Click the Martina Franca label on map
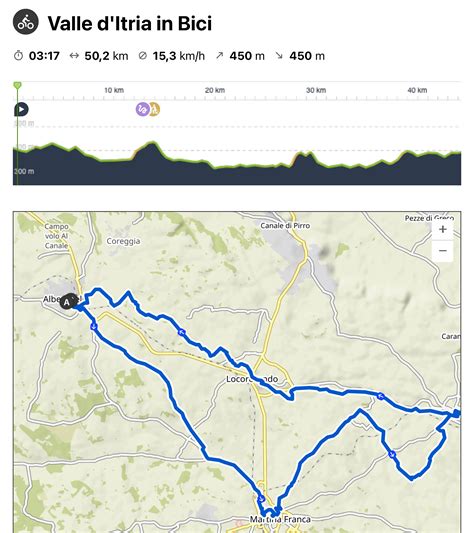Viewport: 474px width, 533px height. [x=280, y=519]
